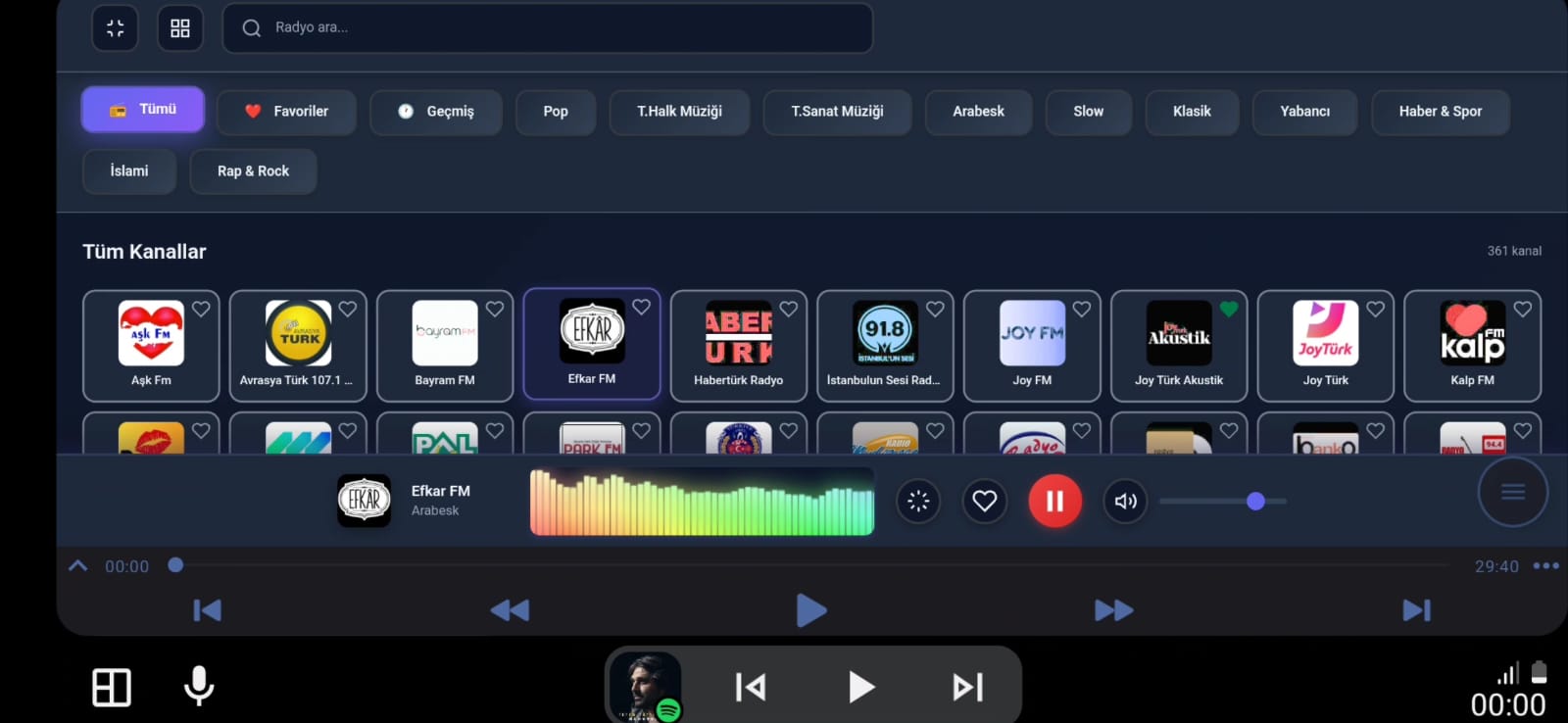Screen dimensions: 1568x723
Task: Favorite Efkar FM card heart icon
Action: pos(642,307)
